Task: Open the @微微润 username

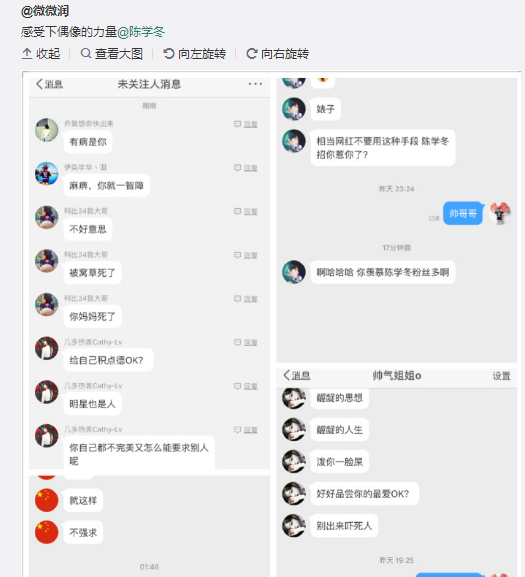Action: pyautogui.click(x=45, y=11)
